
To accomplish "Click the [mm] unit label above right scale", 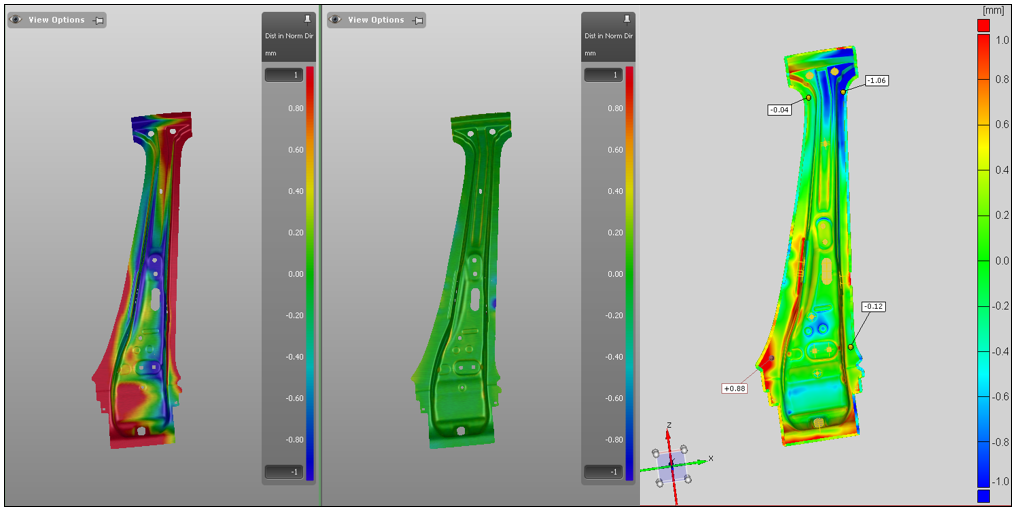I will coord(994,10).
